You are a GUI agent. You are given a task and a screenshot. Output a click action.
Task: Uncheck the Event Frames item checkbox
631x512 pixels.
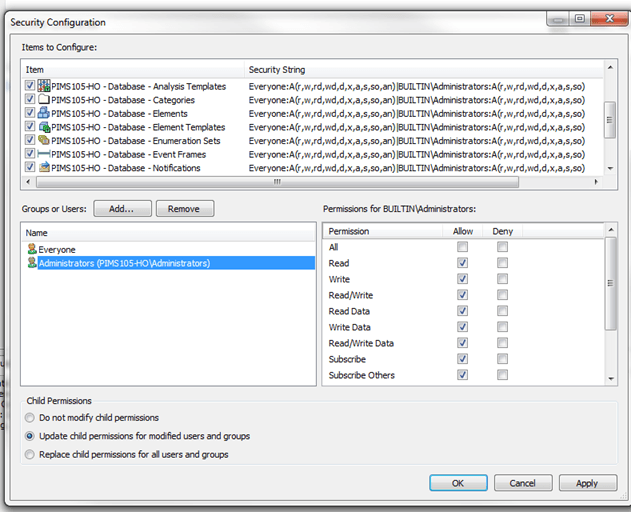30,153
